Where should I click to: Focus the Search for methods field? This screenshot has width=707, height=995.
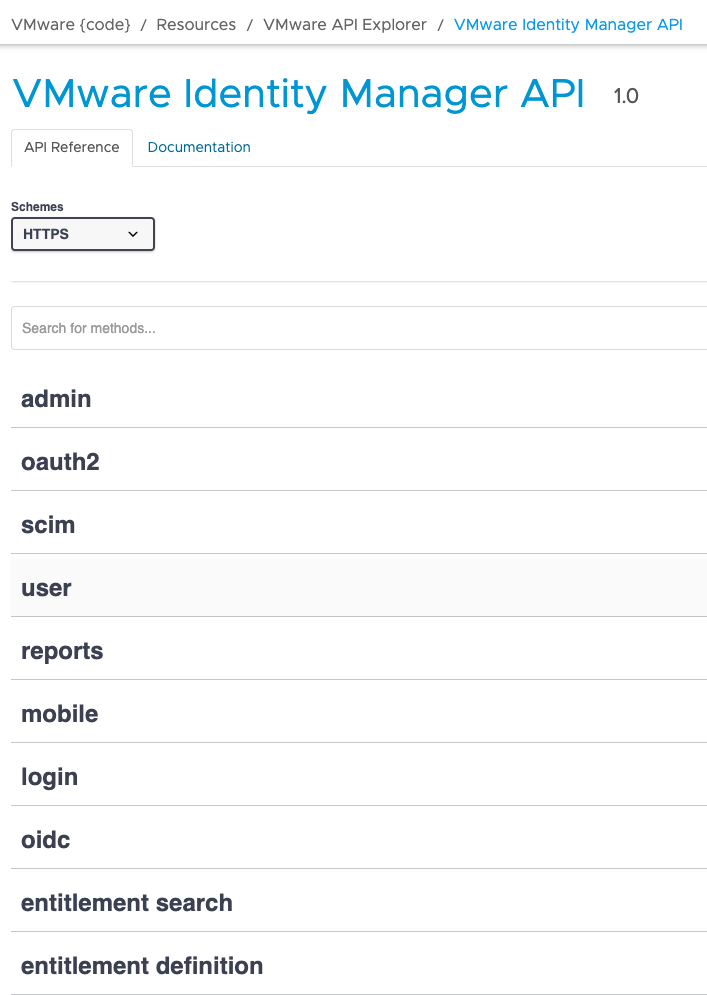(359, 328)
